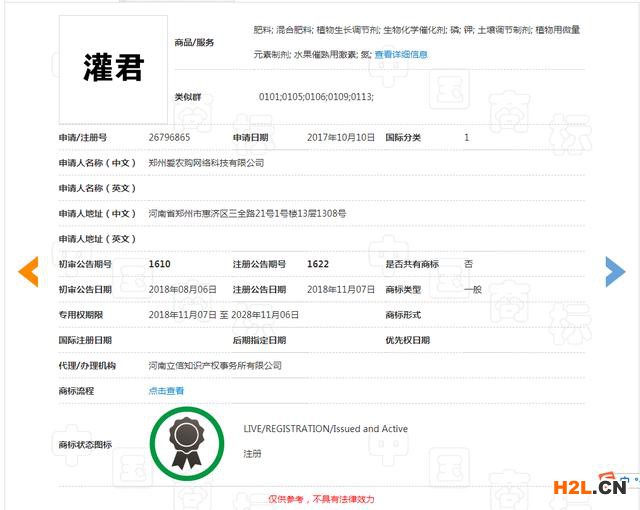Select registration announcement date 2018年11月07日
Viewport: 640px width, 510px height.
click(x=341, y=289)
